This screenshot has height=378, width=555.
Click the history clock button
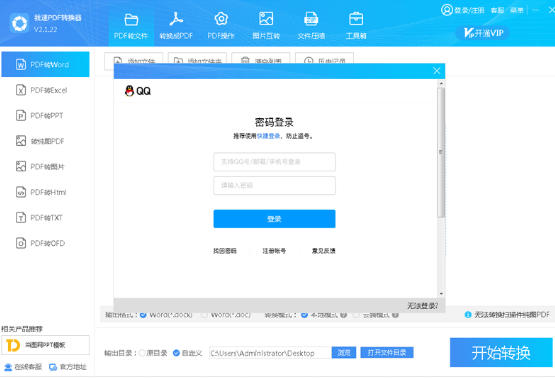coord(324,58)
